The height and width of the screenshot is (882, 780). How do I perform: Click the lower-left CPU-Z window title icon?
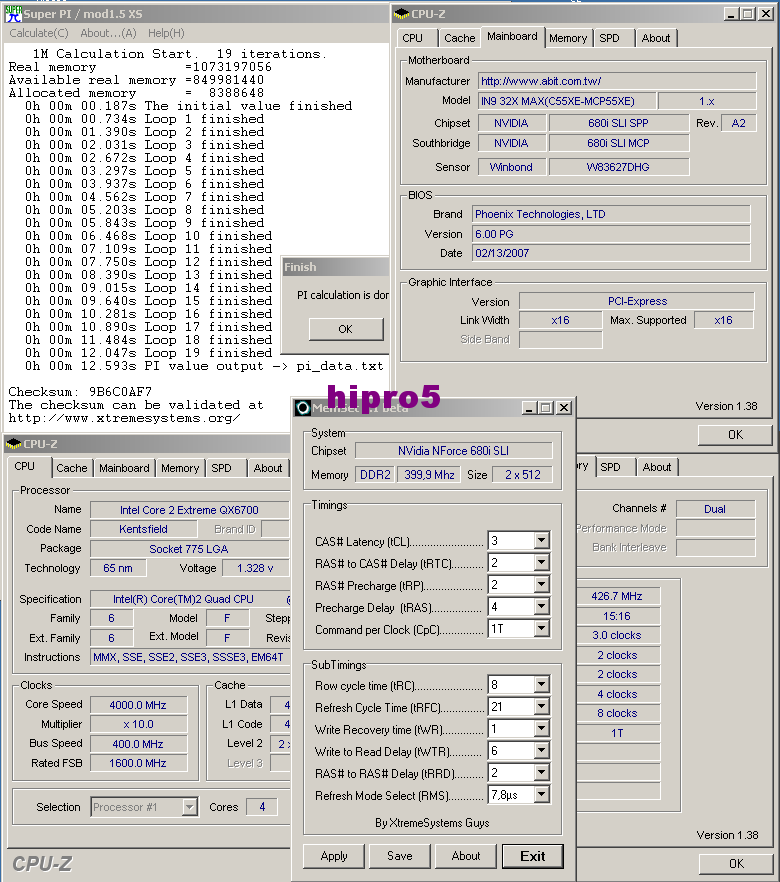13,444
